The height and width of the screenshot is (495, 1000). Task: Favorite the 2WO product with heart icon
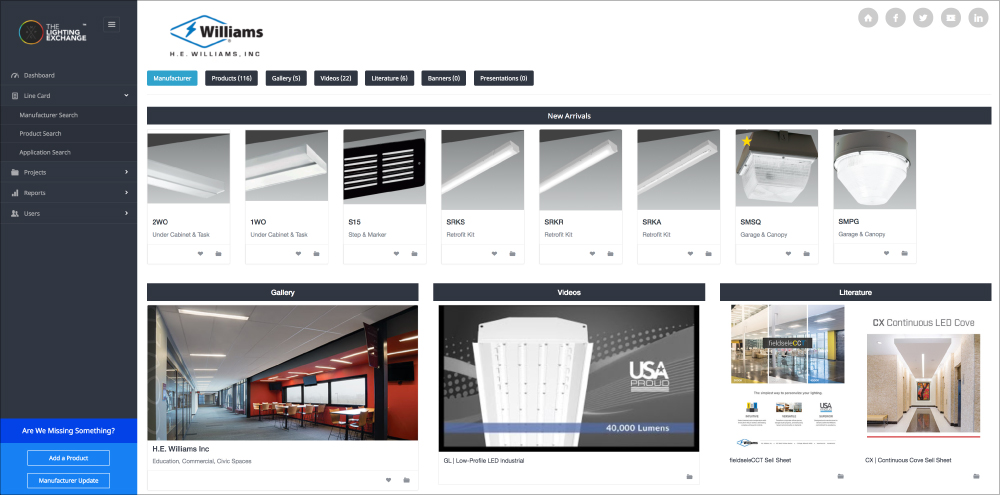coord(200,254)
